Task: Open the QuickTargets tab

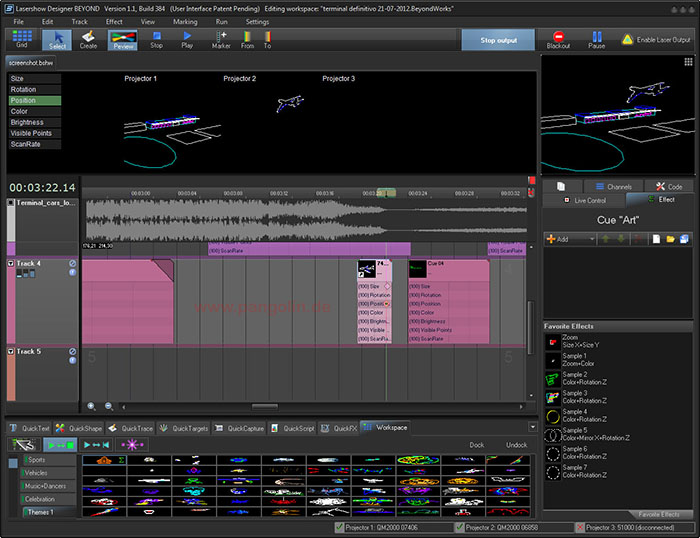Action: (183, 428)
